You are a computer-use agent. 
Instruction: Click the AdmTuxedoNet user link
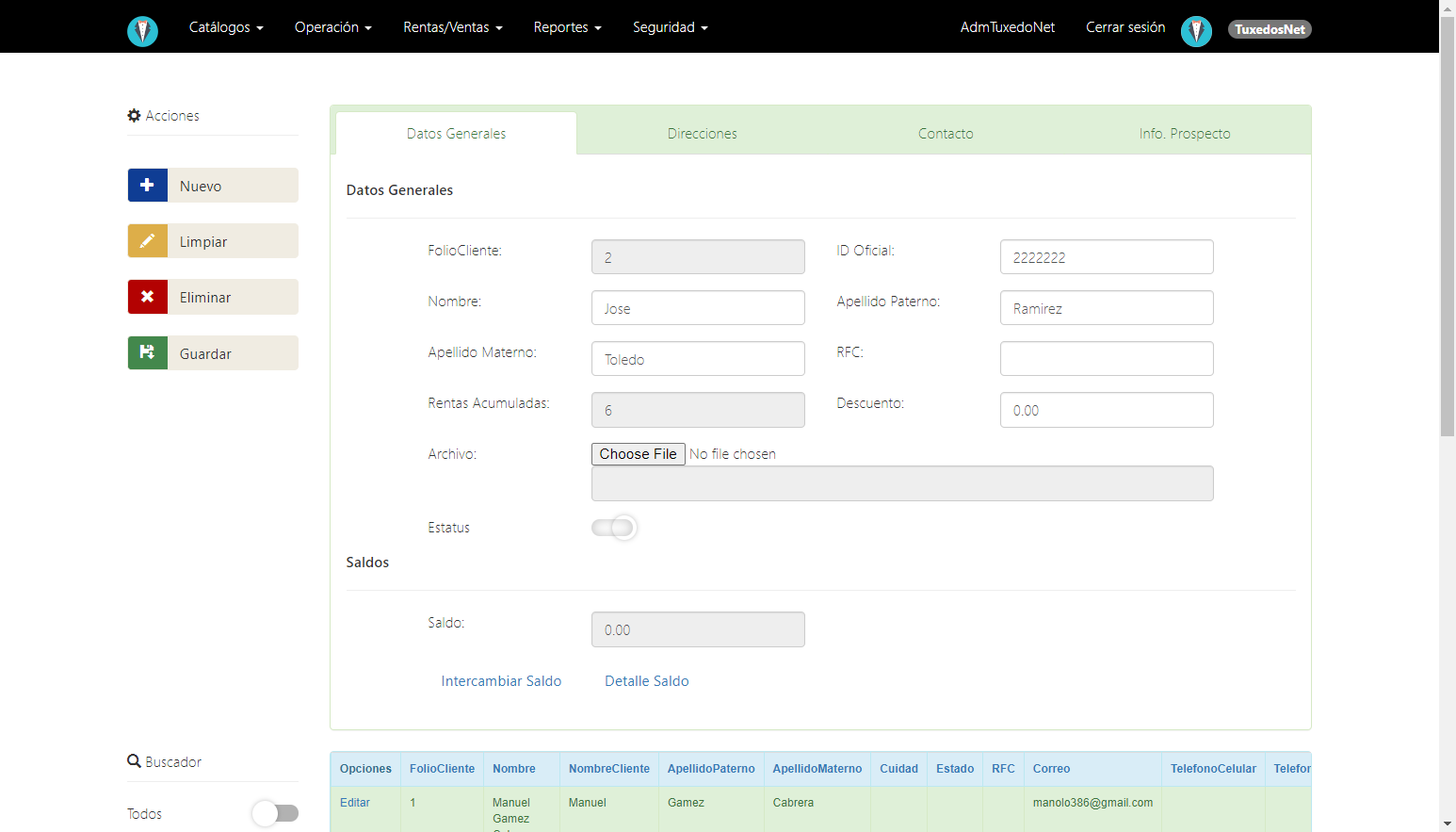pyautogui.click(x=1008, y=27)
